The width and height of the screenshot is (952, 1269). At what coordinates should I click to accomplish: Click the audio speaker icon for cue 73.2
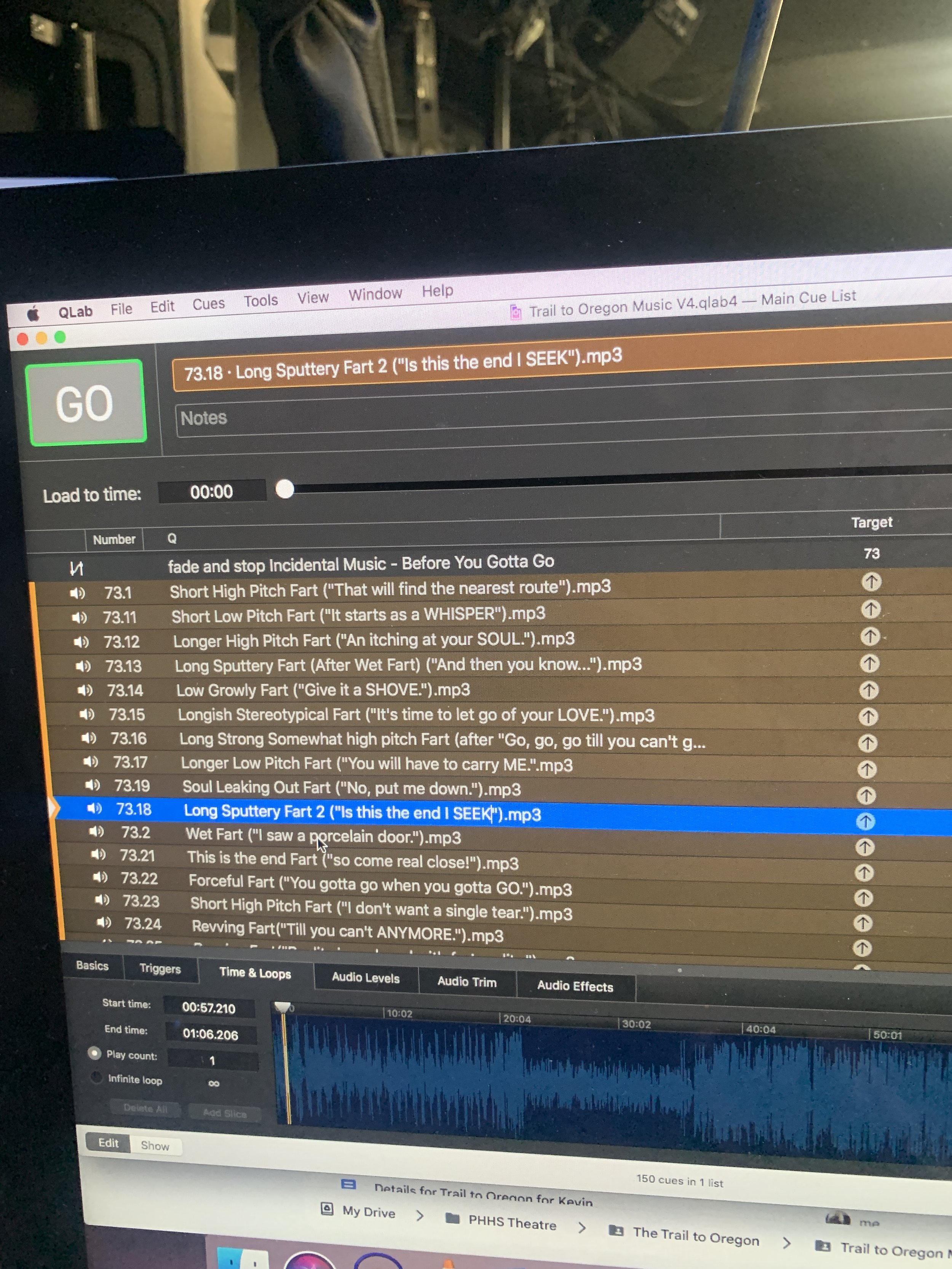click(x=96, y=831)
